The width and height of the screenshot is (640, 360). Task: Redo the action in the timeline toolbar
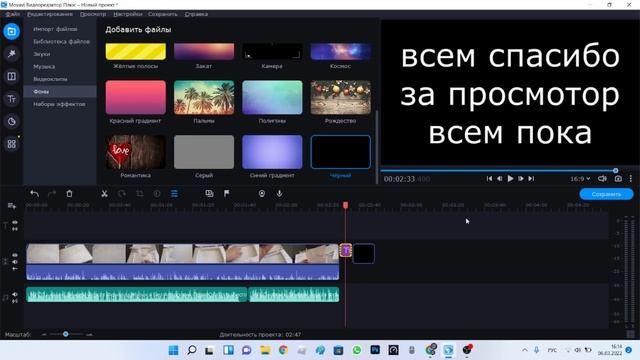click(x=52, y=194)
